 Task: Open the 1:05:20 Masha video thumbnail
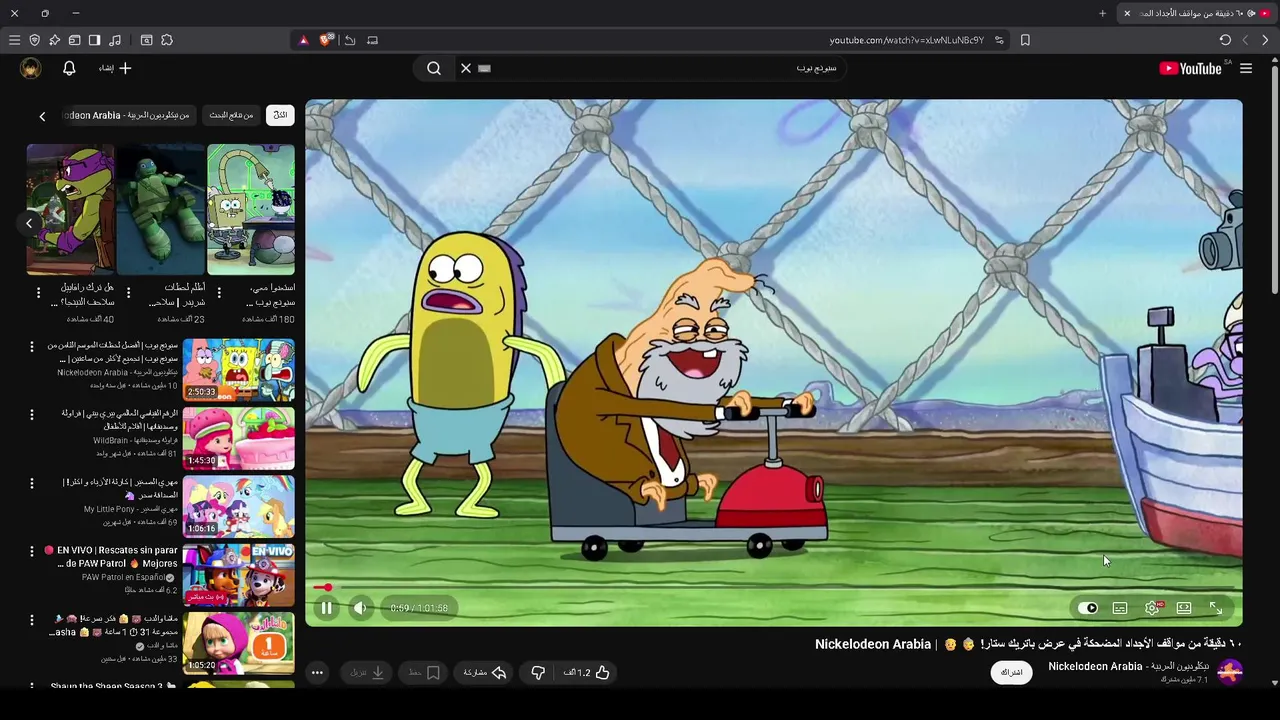click(239, 643)
